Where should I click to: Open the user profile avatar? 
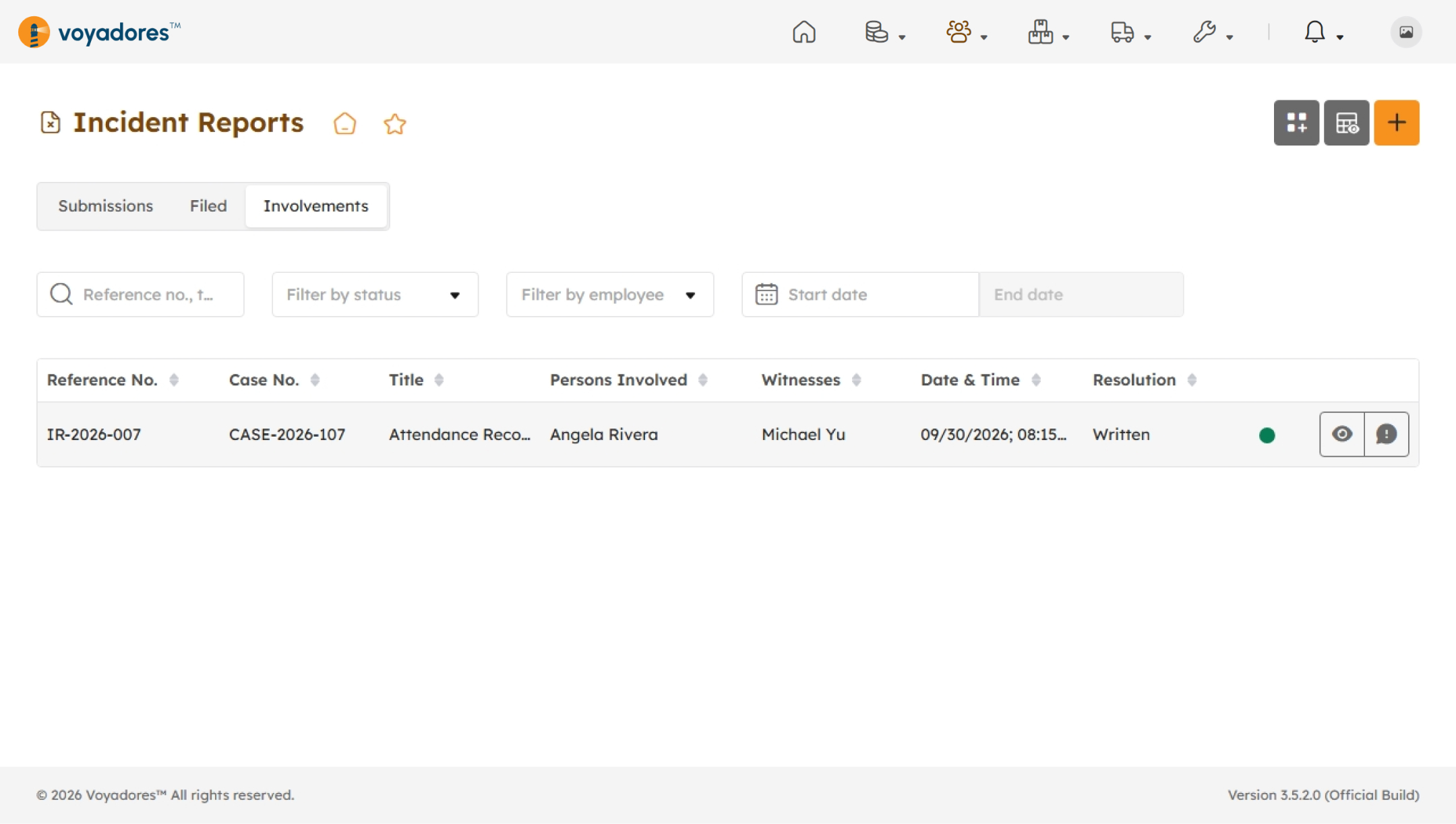(1406, 32)
